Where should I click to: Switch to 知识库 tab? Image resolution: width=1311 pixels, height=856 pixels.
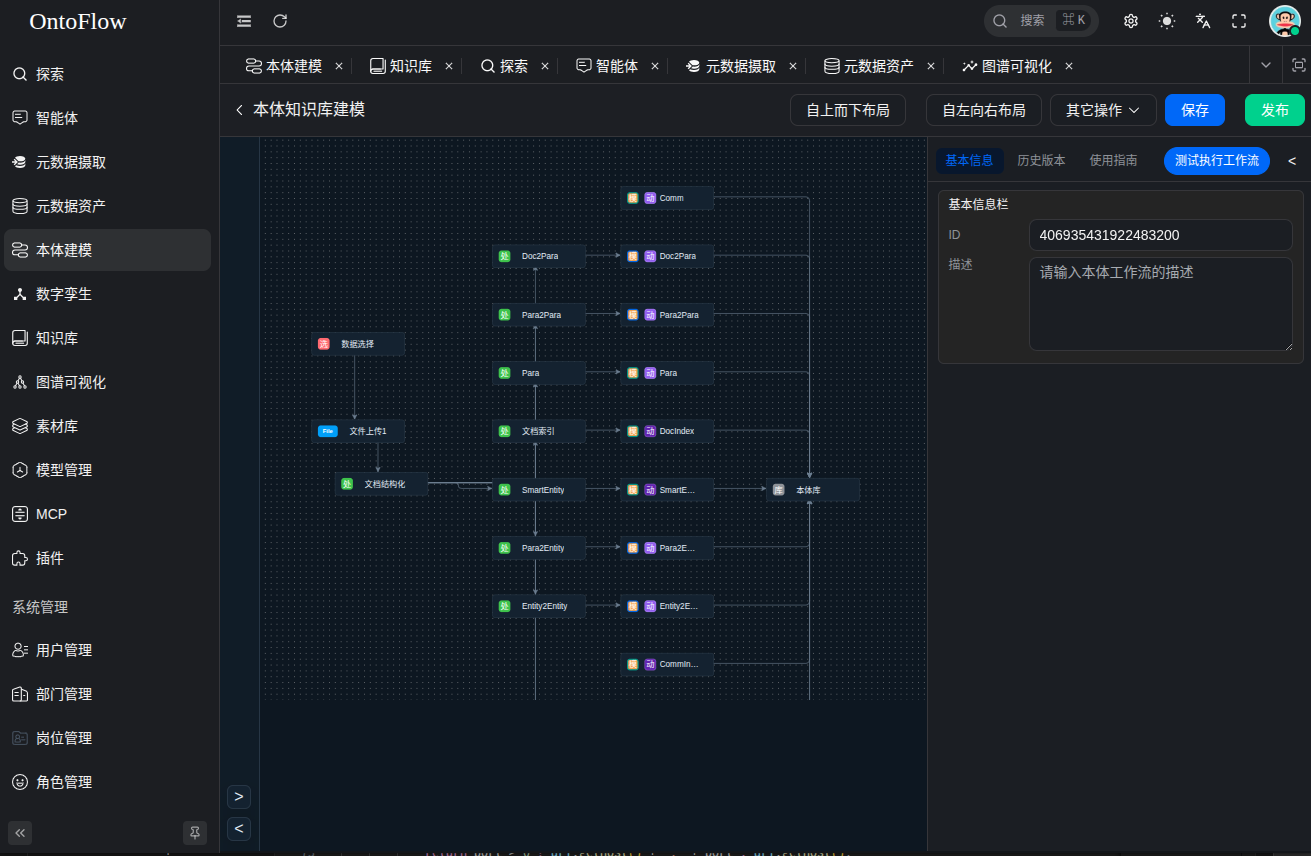[x=401, y=66]
